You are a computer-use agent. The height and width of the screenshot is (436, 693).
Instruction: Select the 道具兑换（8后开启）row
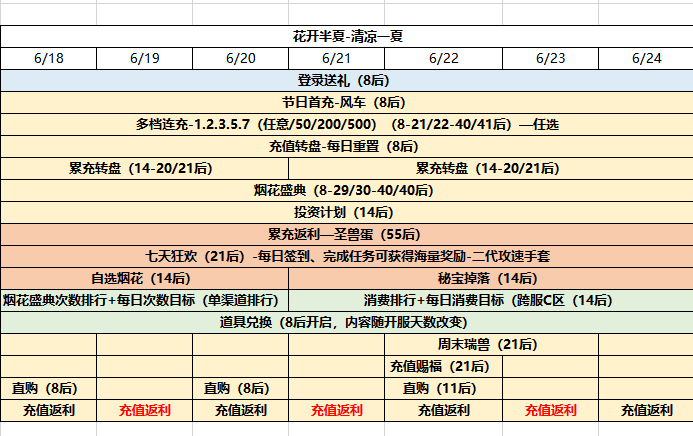[x=347, y=322]
